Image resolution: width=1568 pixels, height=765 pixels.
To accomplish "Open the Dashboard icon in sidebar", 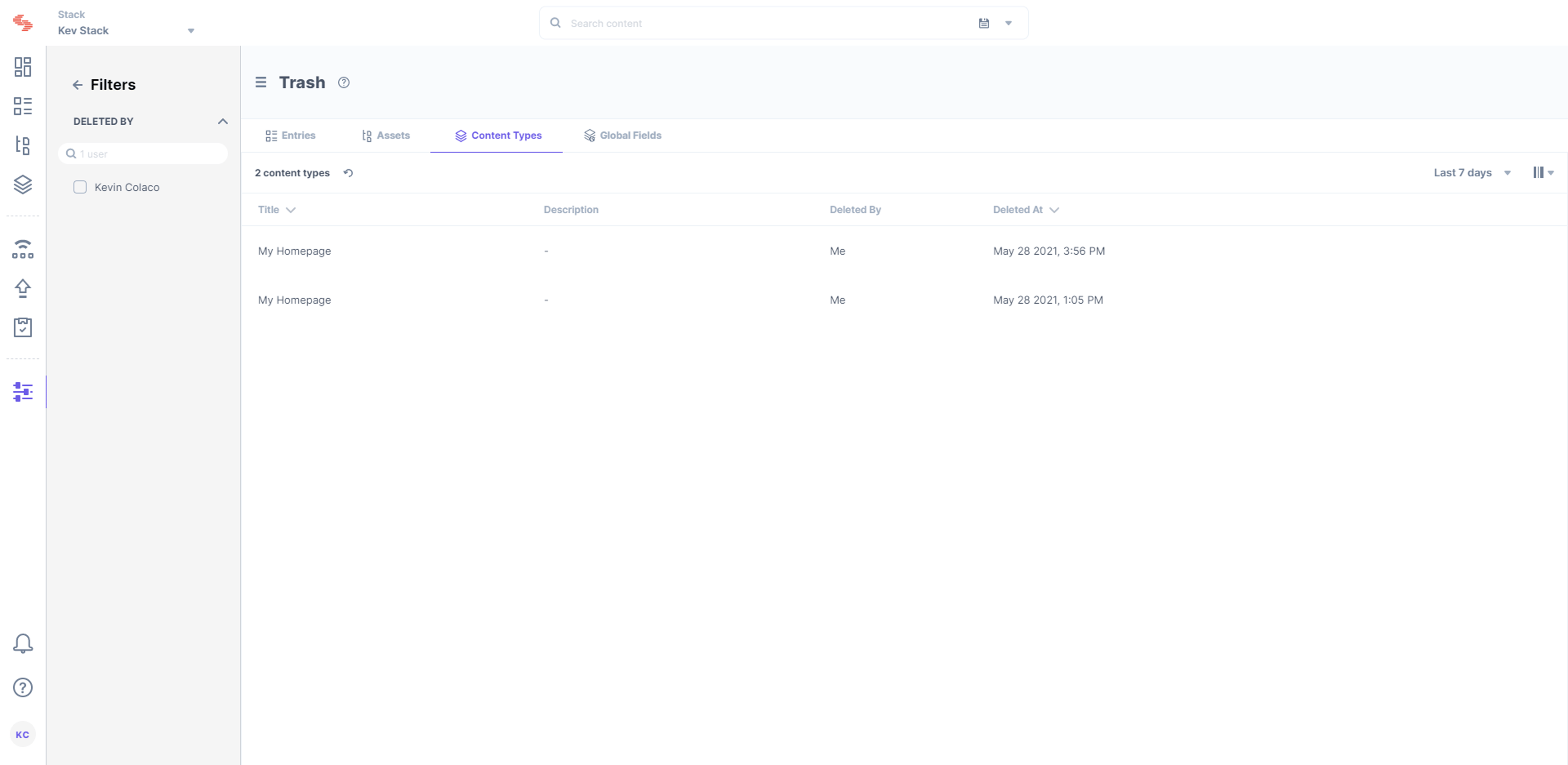I will point(22,67).
